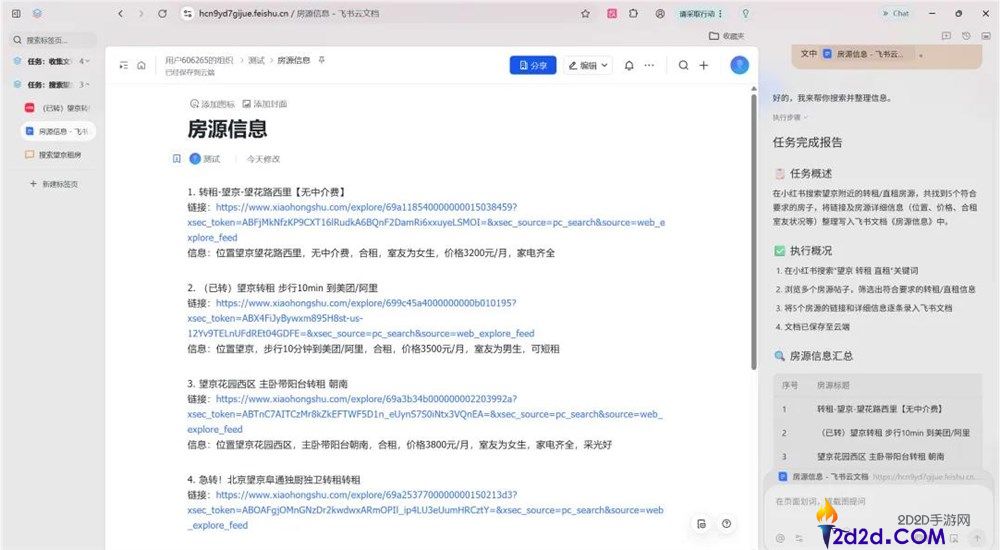1000x550 pixels.
Task: Click the lightbulb icon in the browser toolbar
Action: point(746,13)
